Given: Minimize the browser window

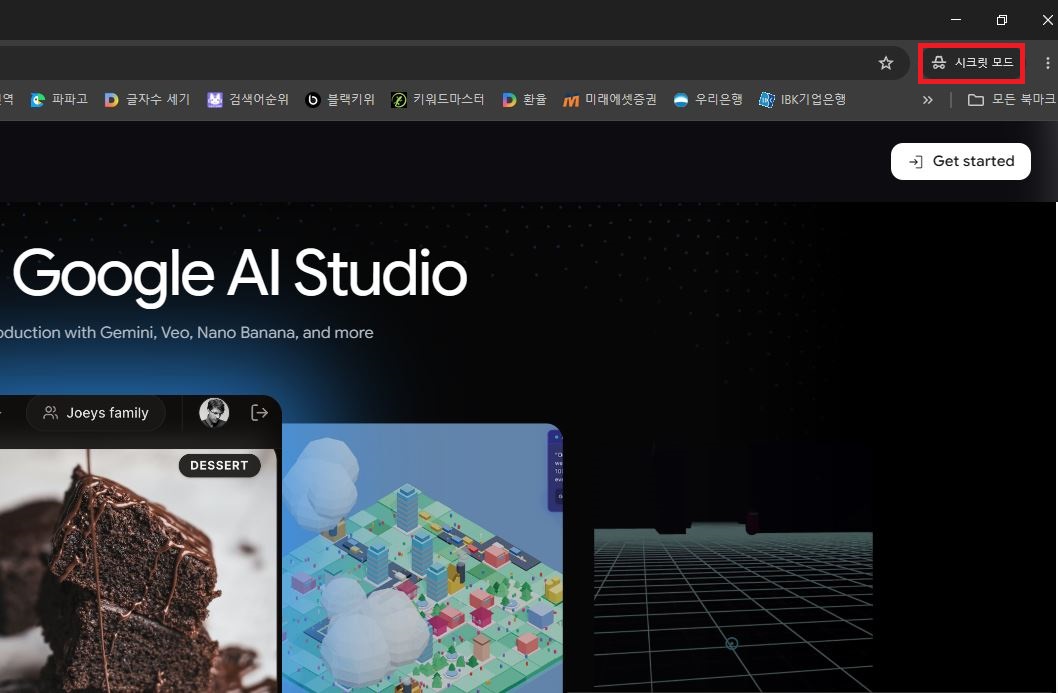Looking at the screenshot, I should 956,20.
